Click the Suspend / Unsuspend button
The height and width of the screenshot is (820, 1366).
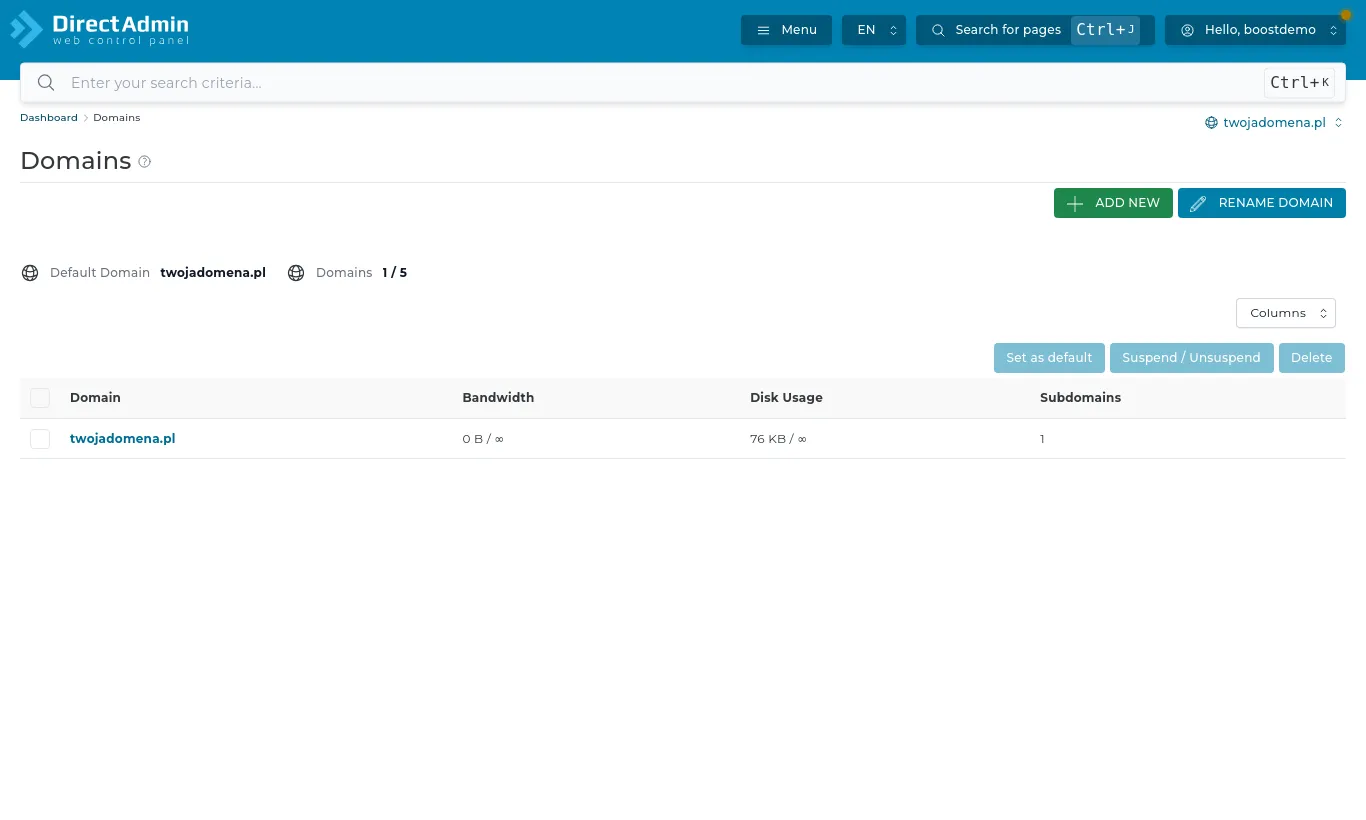(x=1191, y=358)
